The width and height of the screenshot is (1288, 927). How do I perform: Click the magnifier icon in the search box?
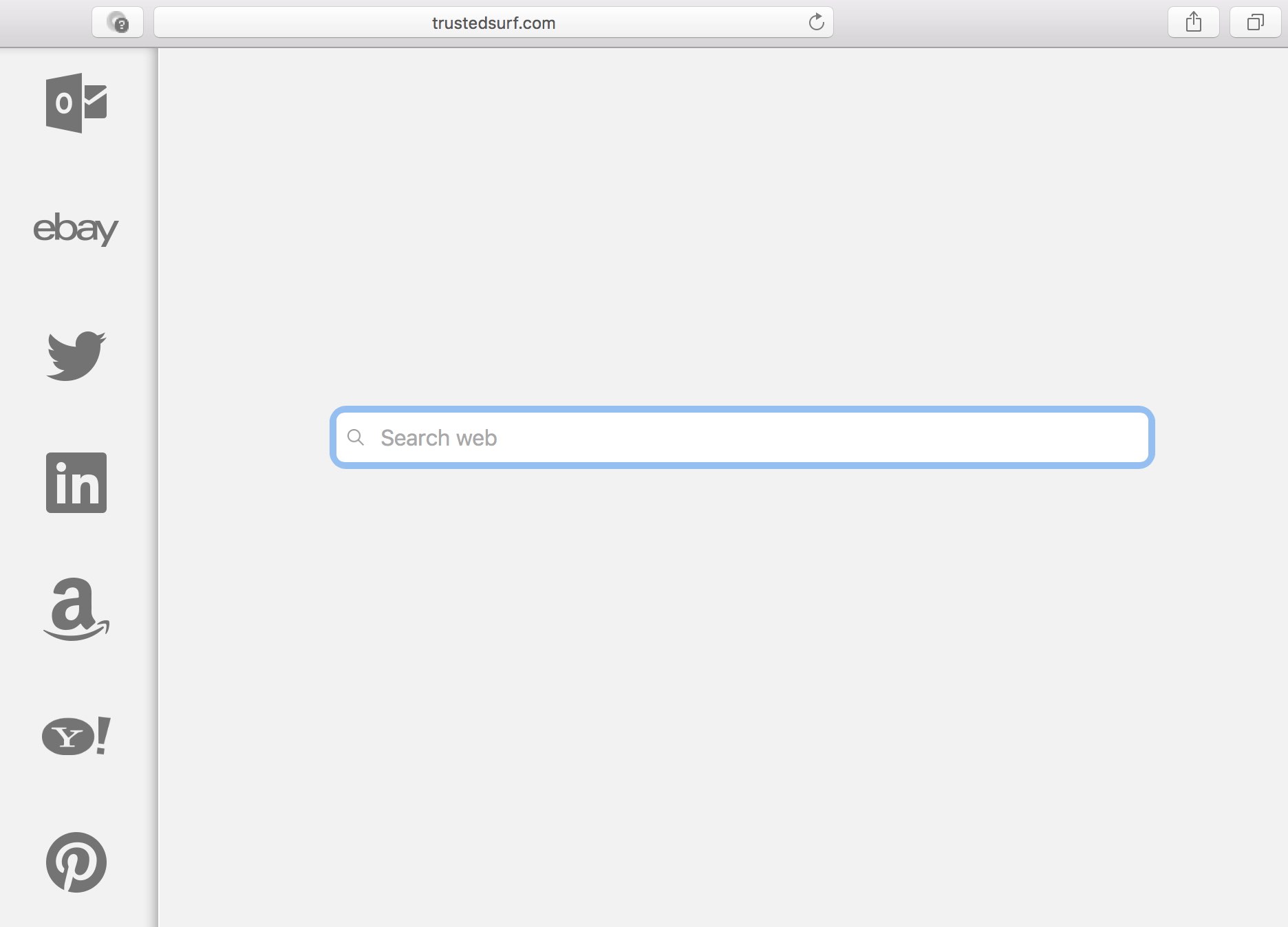(x=356, y=437)
